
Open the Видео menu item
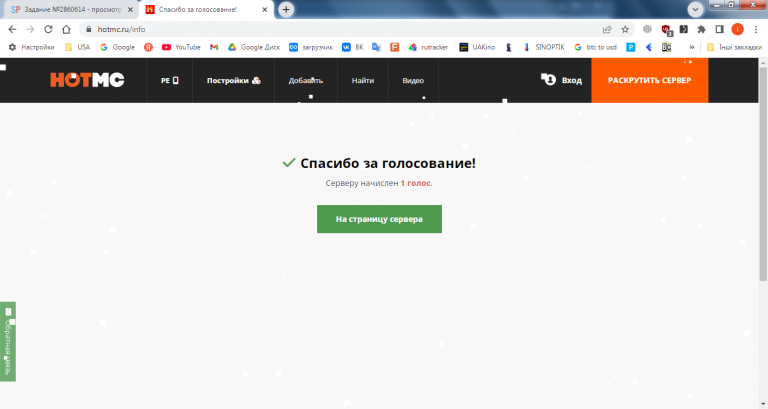click(413, 80)
